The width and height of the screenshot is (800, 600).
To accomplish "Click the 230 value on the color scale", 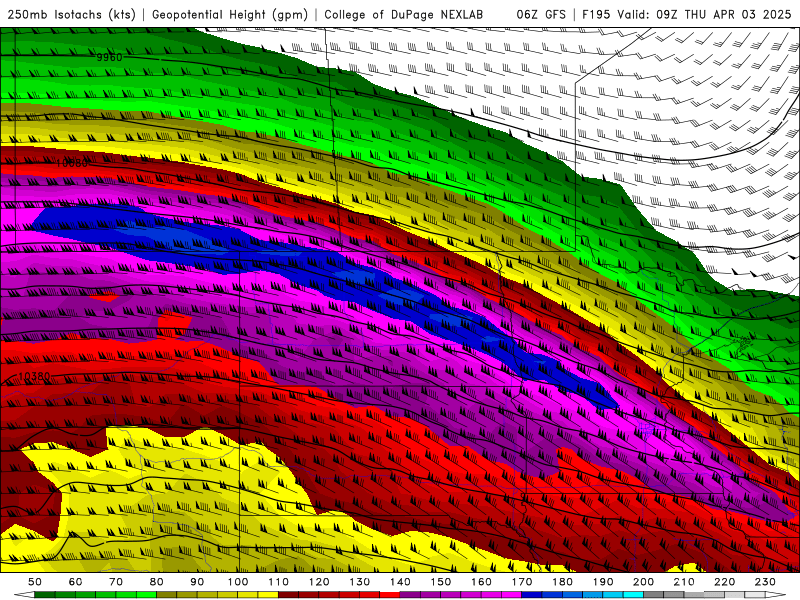I will (x=765, y=582).
